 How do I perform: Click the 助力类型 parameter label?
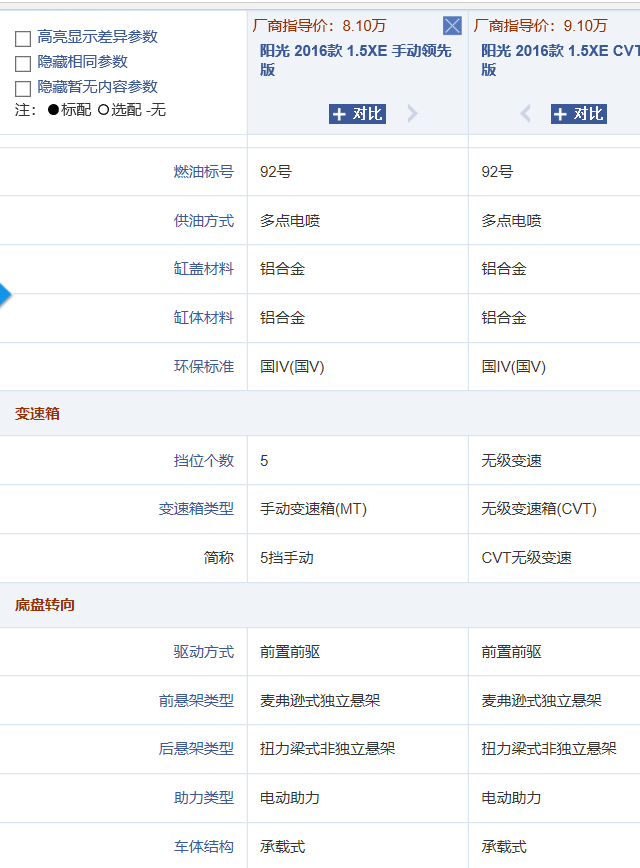tap(204, 798)
